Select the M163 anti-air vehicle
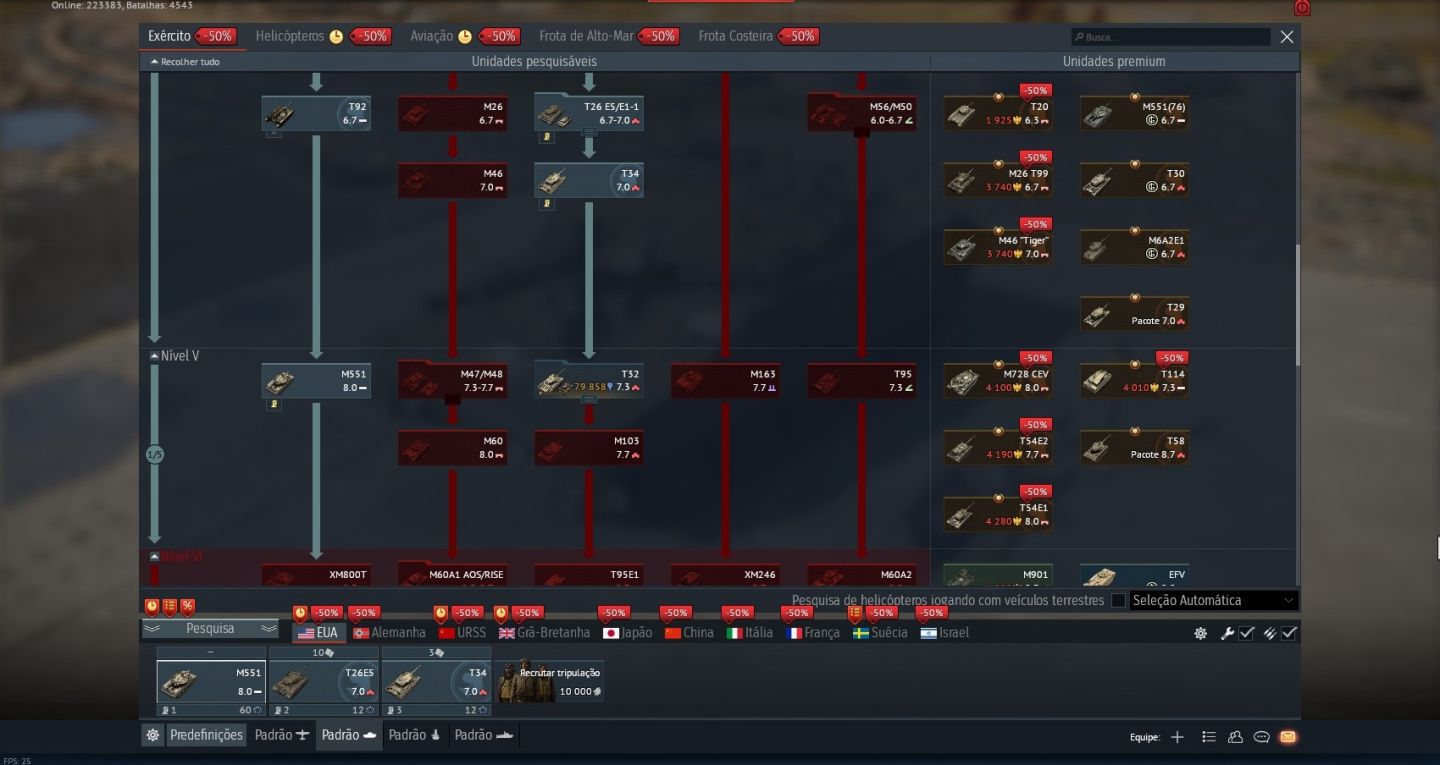Viewport: 1440px width, 765px height. [x=725, y=381]
